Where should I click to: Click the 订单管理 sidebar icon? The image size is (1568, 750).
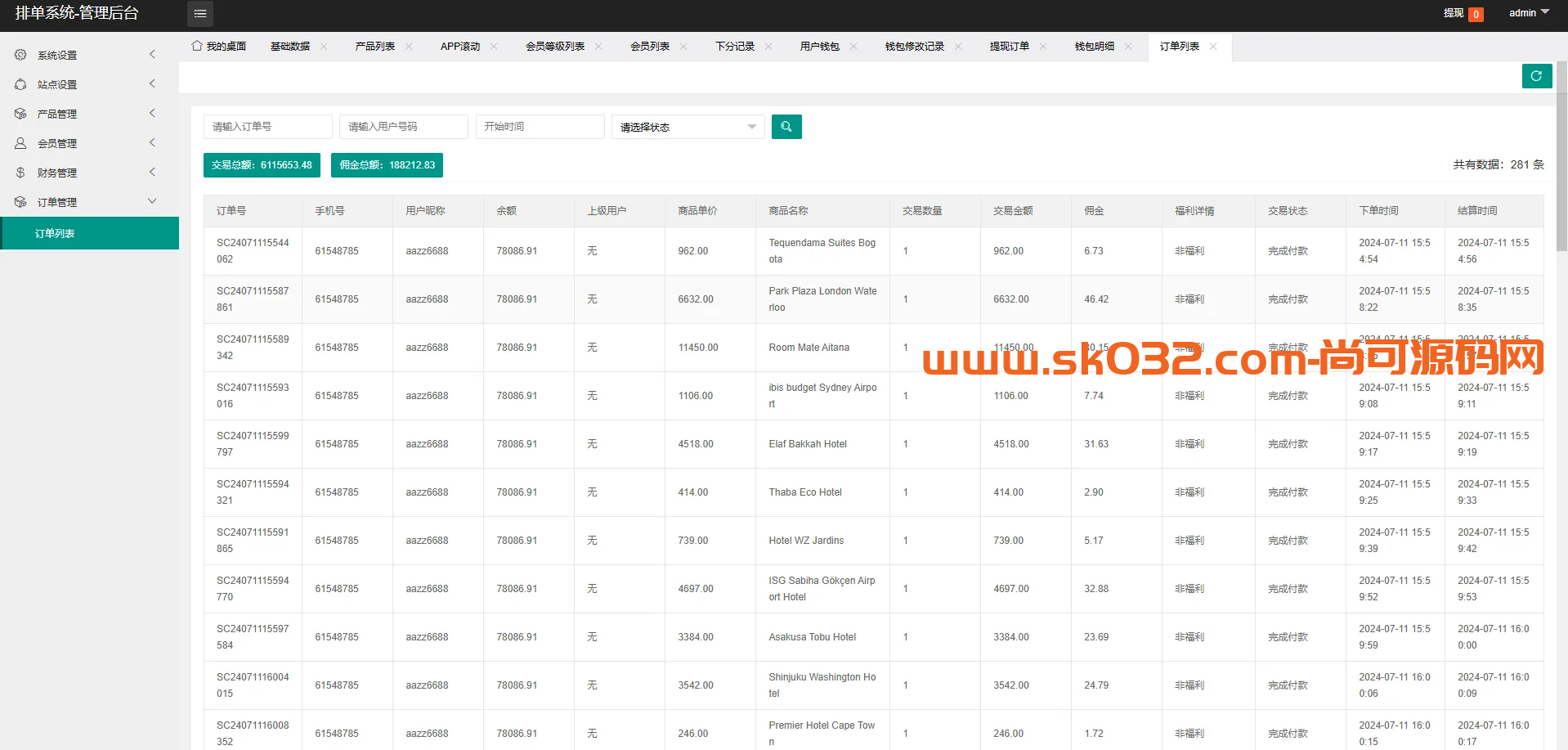[20, 202]
